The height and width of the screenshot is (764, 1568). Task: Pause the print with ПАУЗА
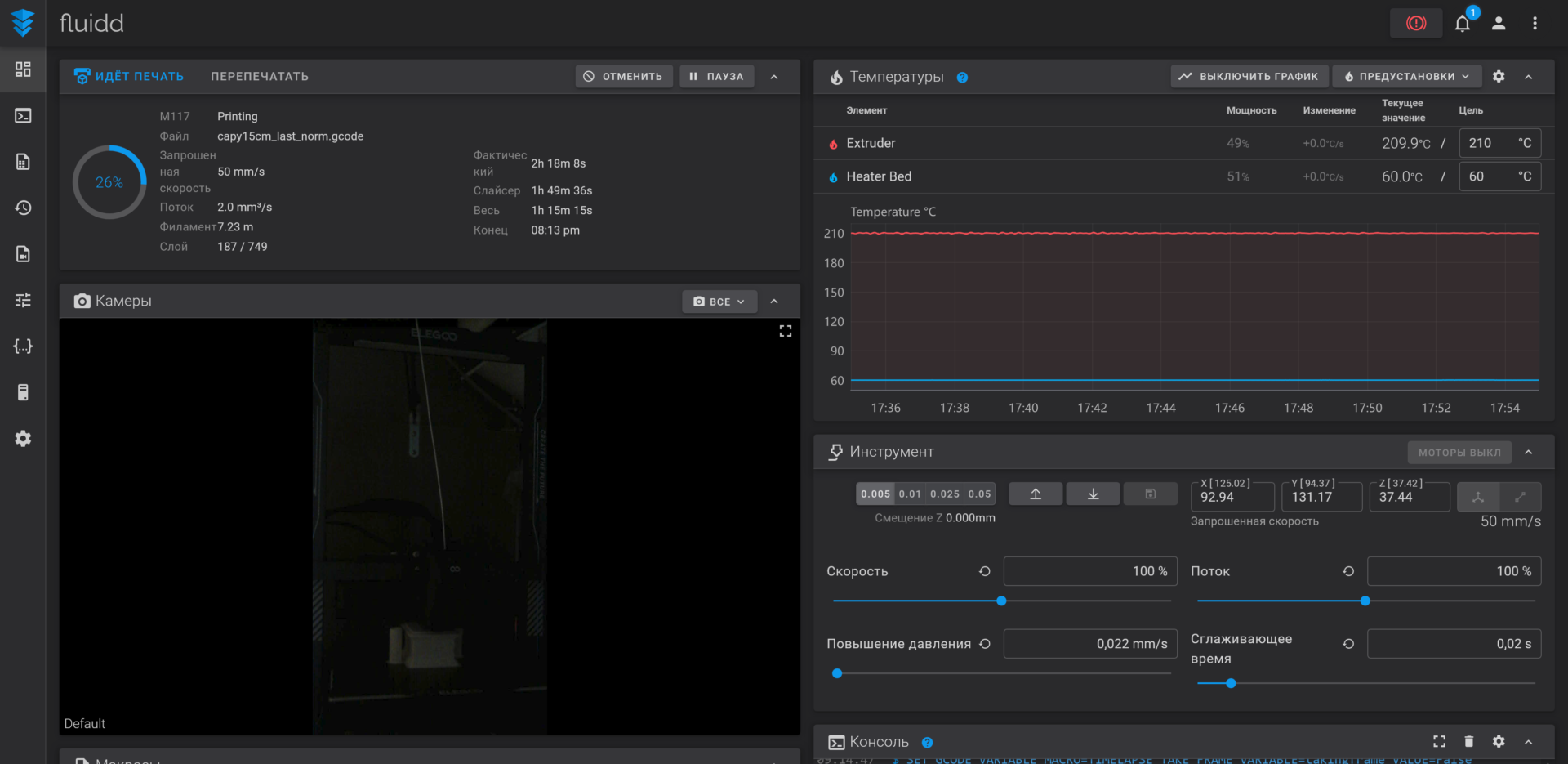coord(716,76)
